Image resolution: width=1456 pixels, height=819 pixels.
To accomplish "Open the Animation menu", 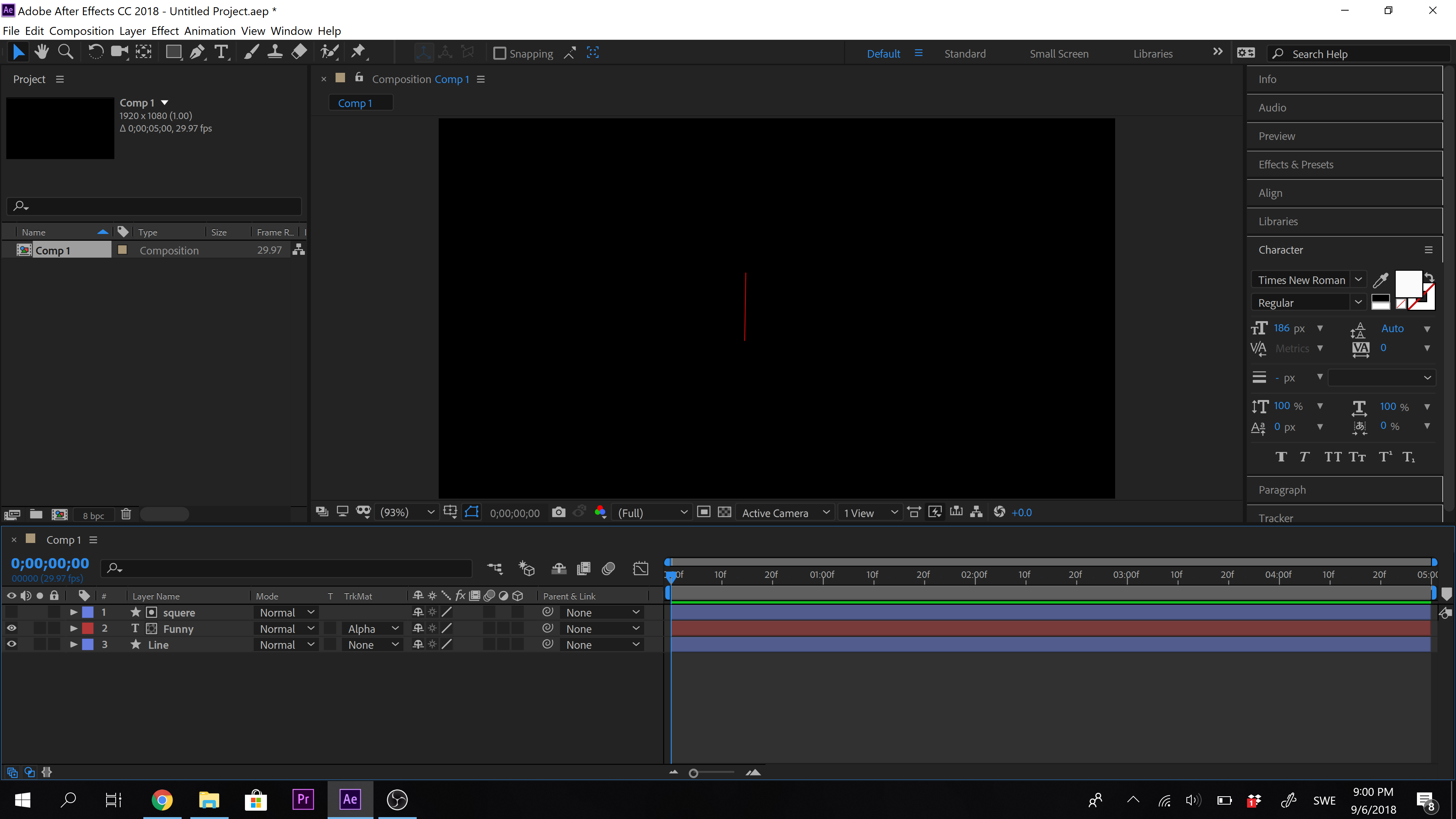I will point(210,31).
